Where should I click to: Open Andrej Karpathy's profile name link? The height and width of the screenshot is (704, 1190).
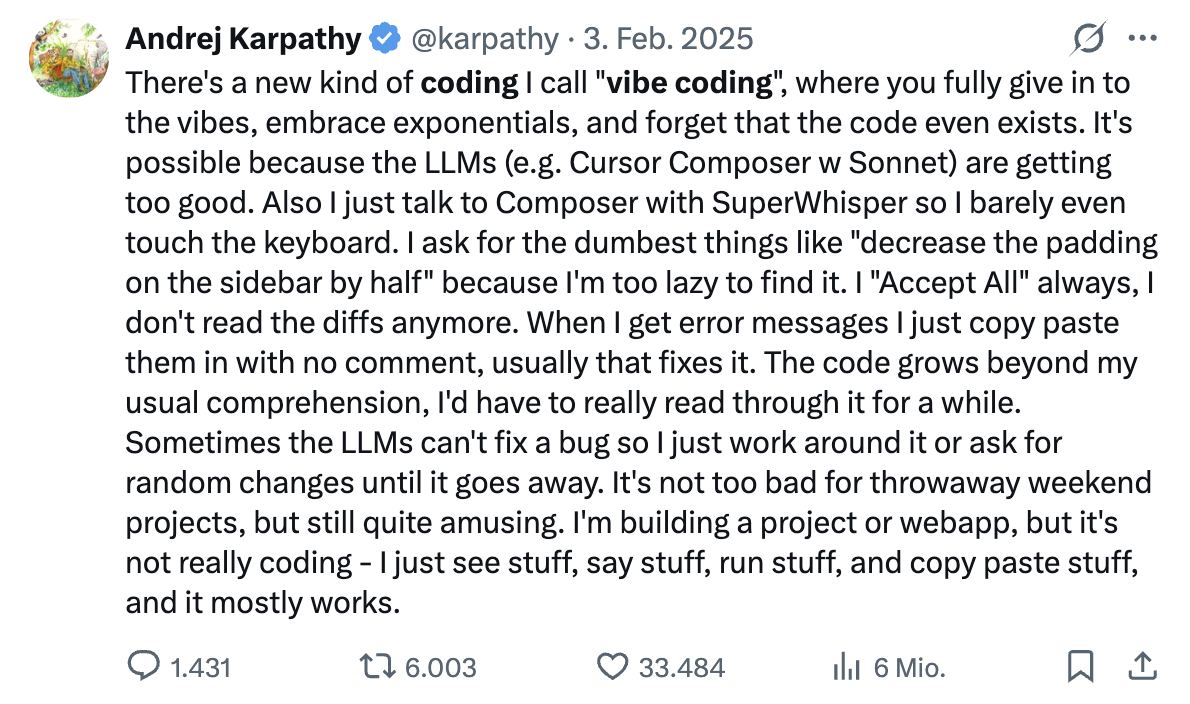tap(243, 40)
